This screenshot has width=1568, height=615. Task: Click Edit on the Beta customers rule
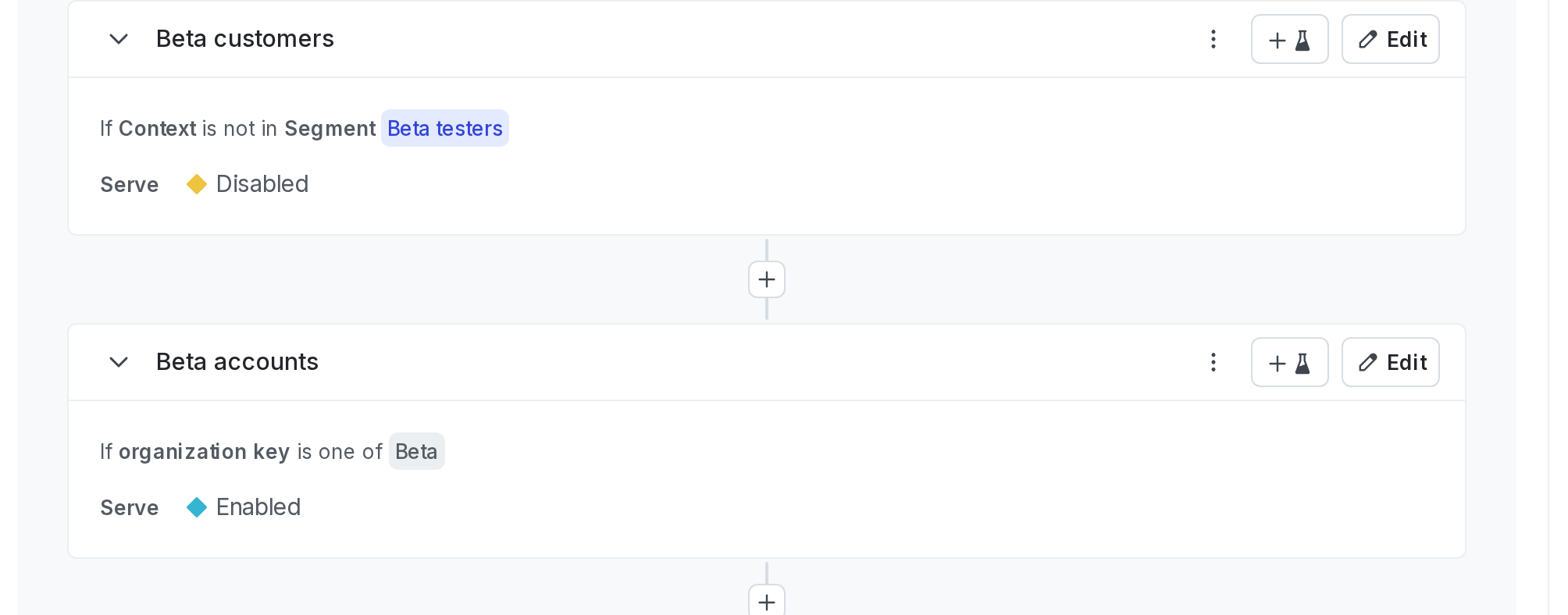[x=1391, y=39]
